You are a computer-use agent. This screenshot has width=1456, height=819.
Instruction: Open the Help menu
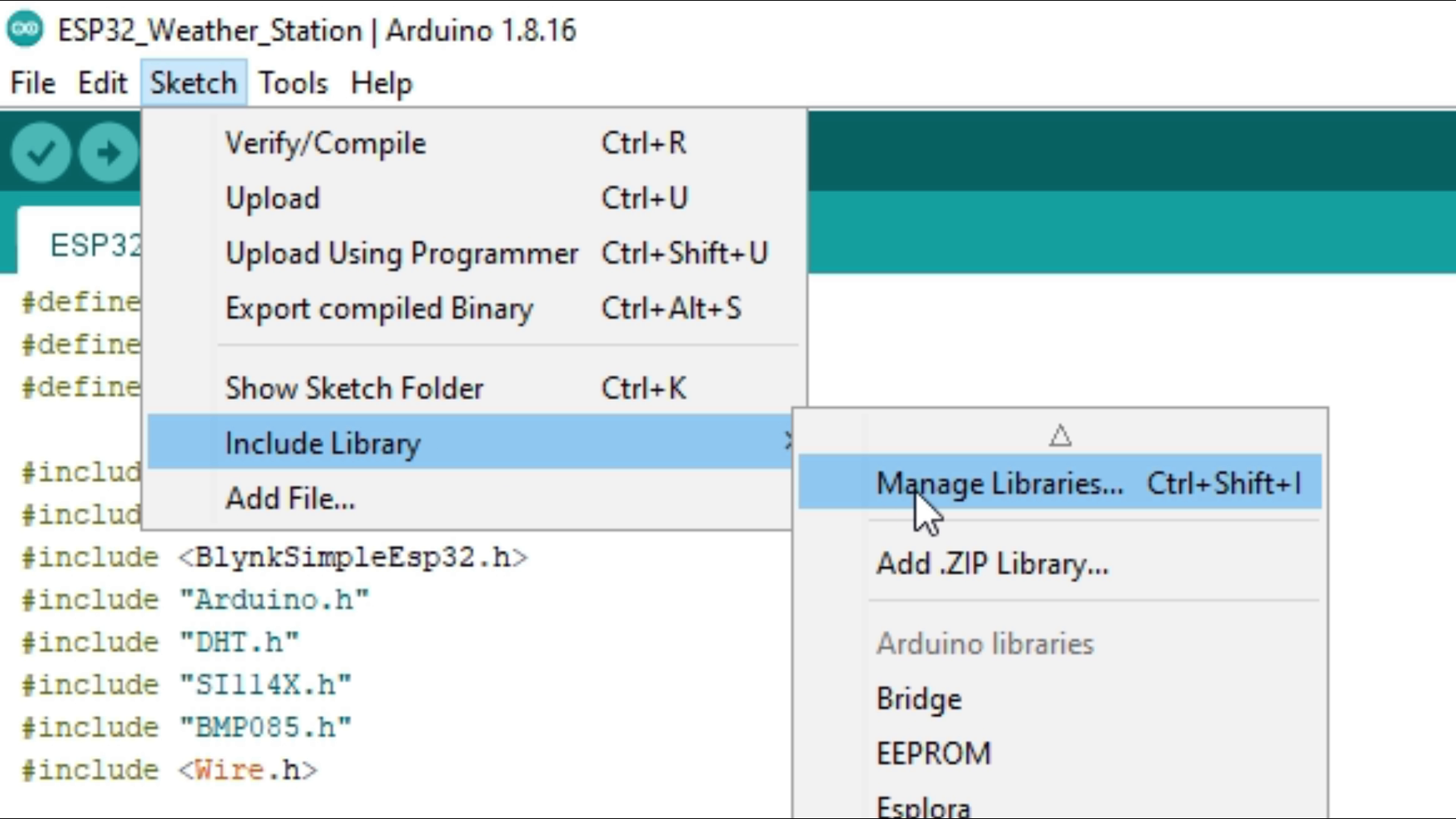pyautogui.click(x=381, y=83)
